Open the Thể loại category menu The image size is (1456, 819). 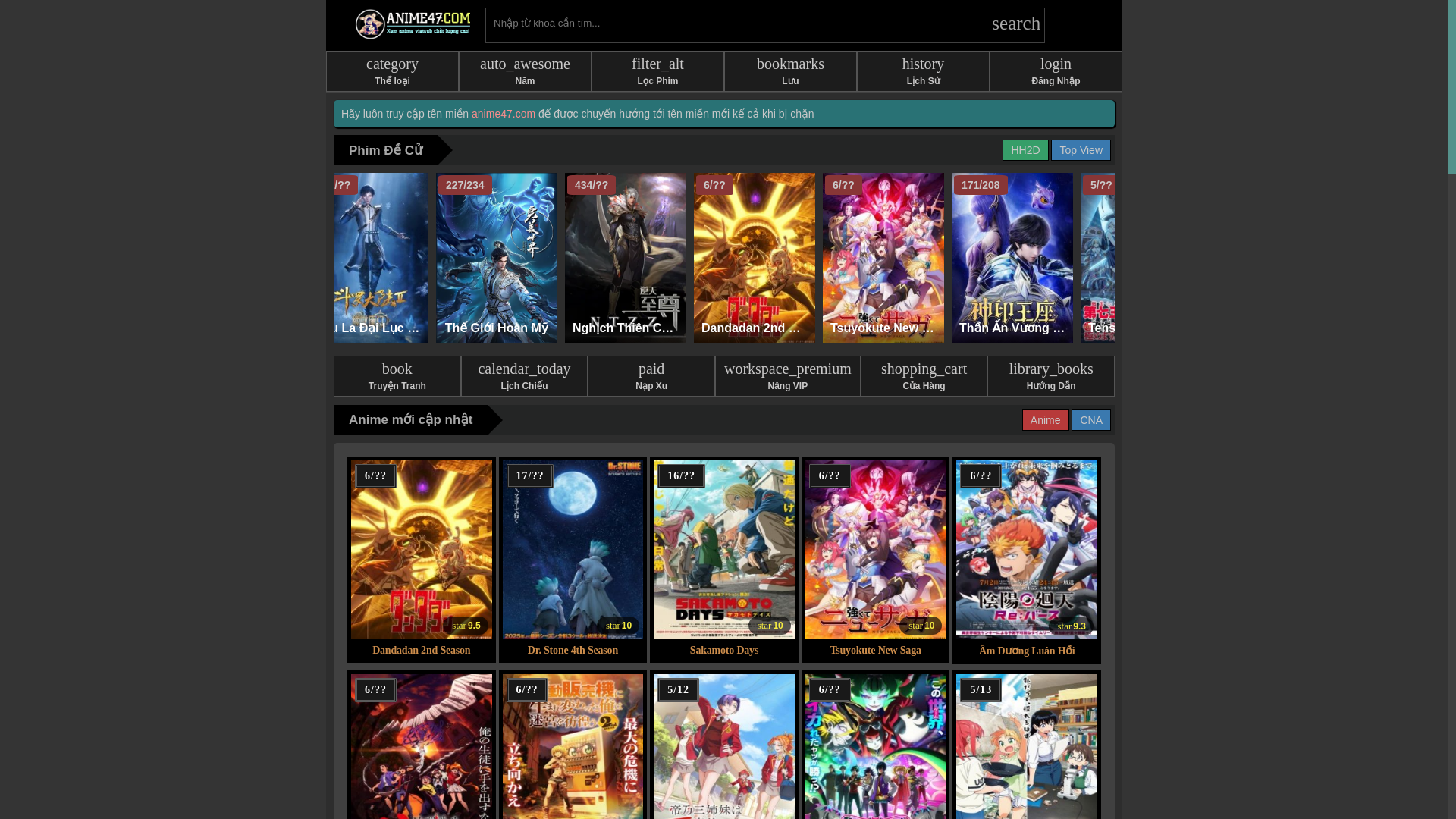(392, 71)
